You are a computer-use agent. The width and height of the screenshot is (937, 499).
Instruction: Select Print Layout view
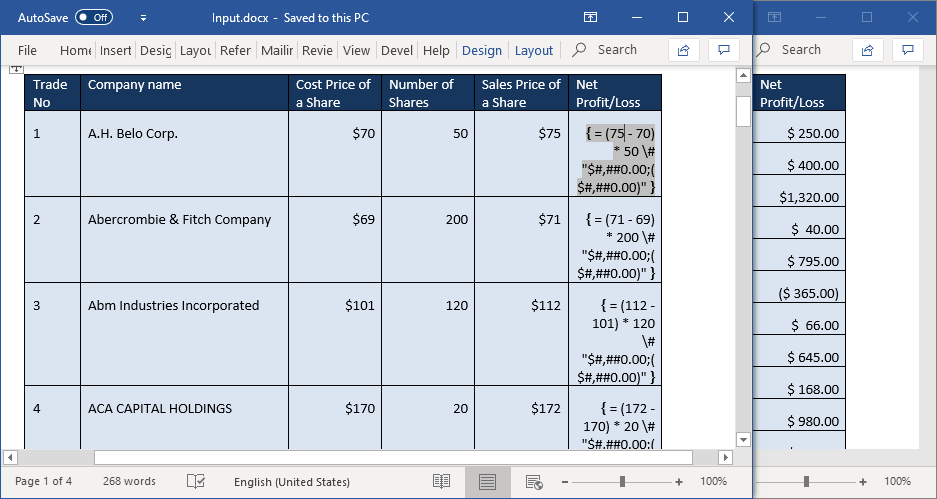[x=487, y=481]
